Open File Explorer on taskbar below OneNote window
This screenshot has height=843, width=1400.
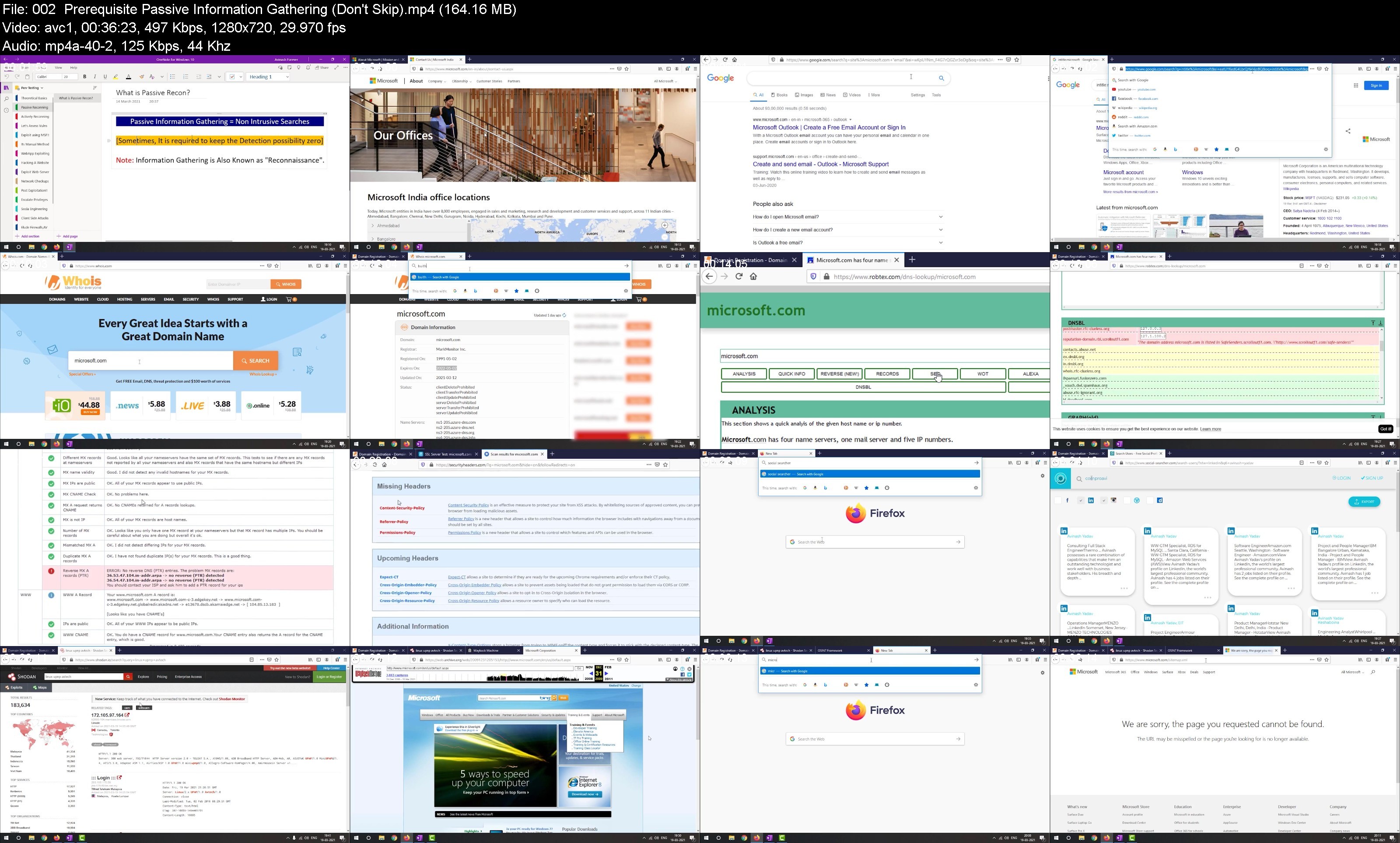31,247
